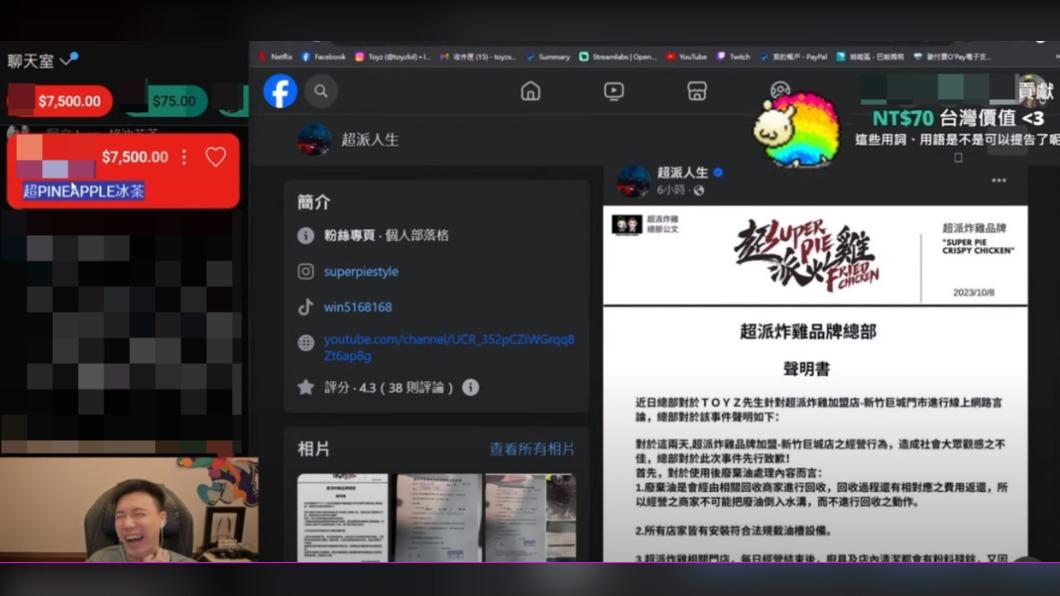Click the heart icon on $7,500 Super Chat
This screenshot has height=596, width=1060.
(x=216, y=157)
